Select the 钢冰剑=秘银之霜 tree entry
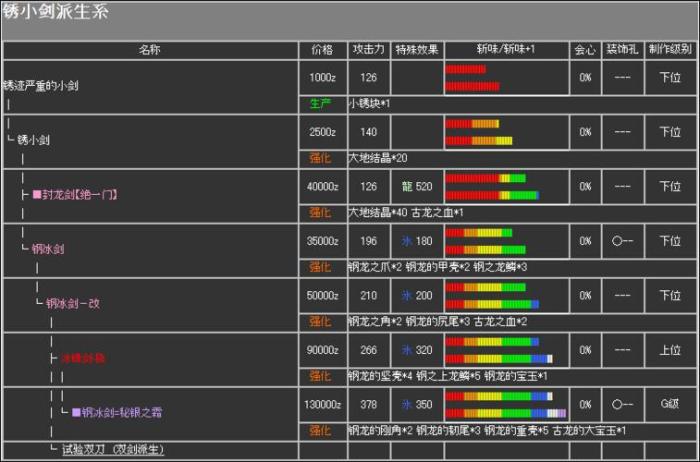Image resolution: width=700 pixels, height=462 pixels. point(117,412)
